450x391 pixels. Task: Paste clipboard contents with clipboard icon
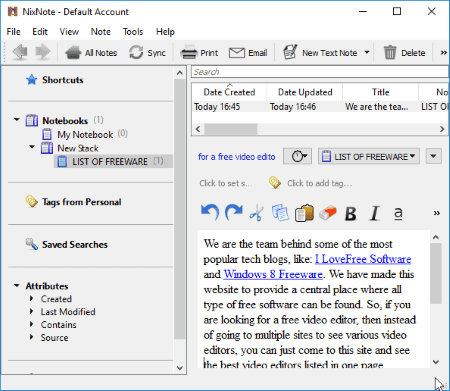(304, 213)
